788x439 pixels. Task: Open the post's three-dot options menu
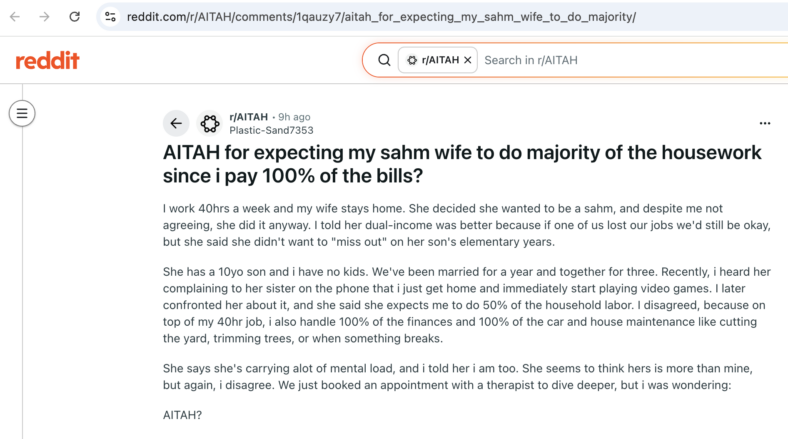765,123
